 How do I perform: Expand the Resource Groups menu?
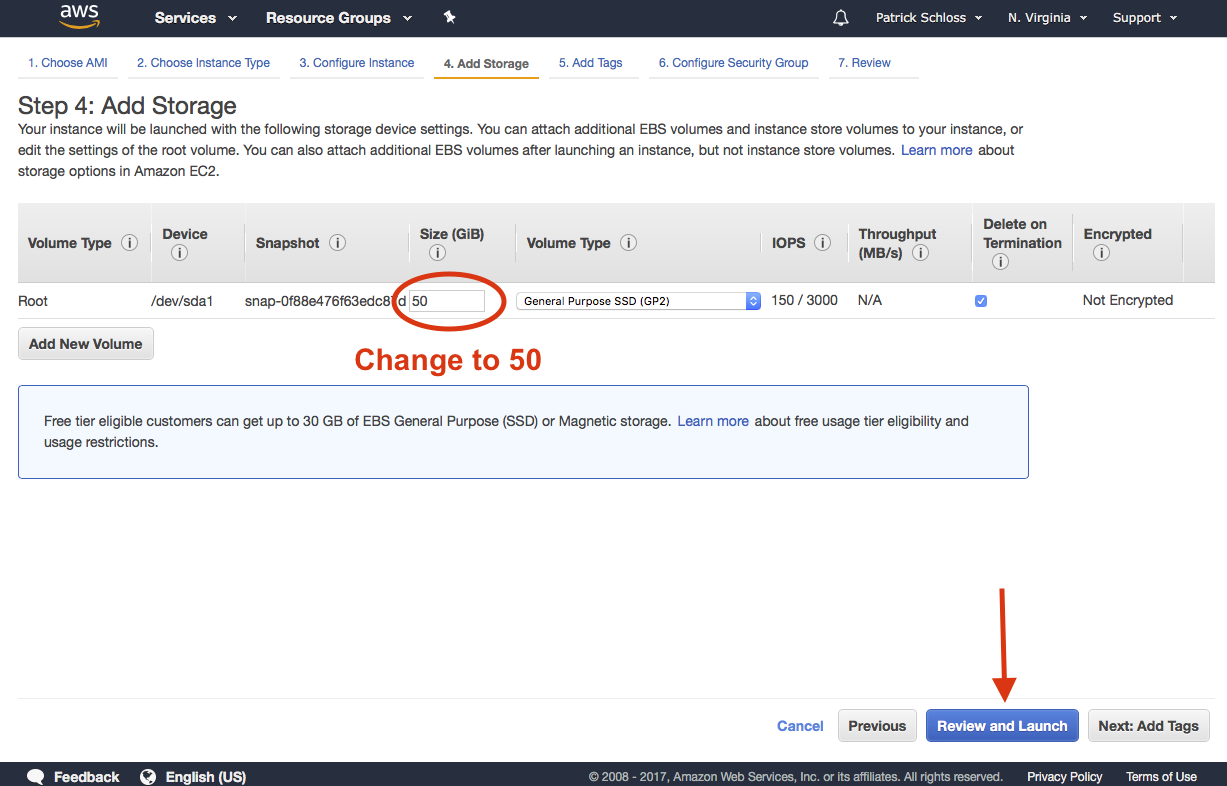(338, 18)
